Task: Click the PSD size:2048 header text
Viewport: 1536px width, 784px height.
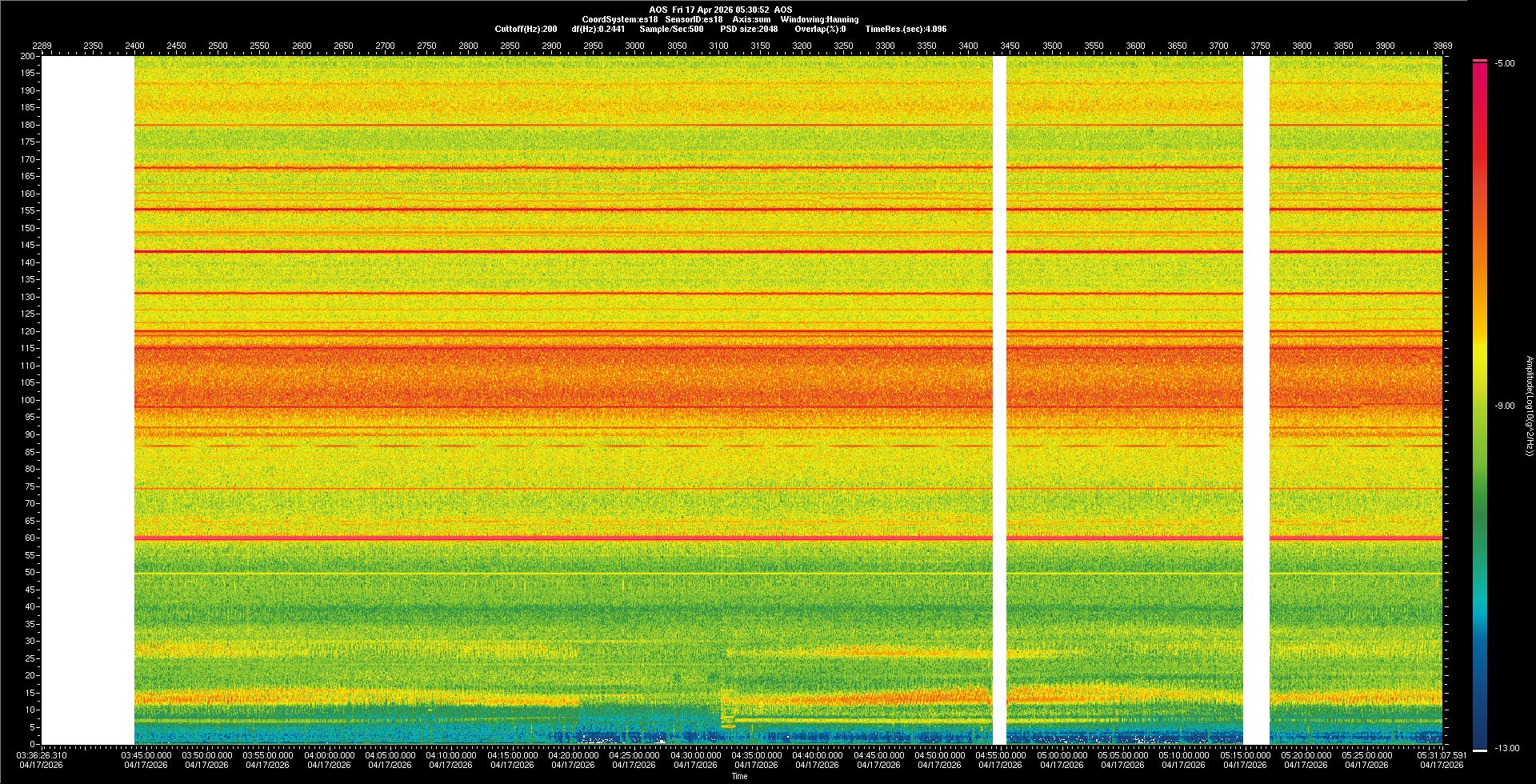Action: click(x=749, y=30)
